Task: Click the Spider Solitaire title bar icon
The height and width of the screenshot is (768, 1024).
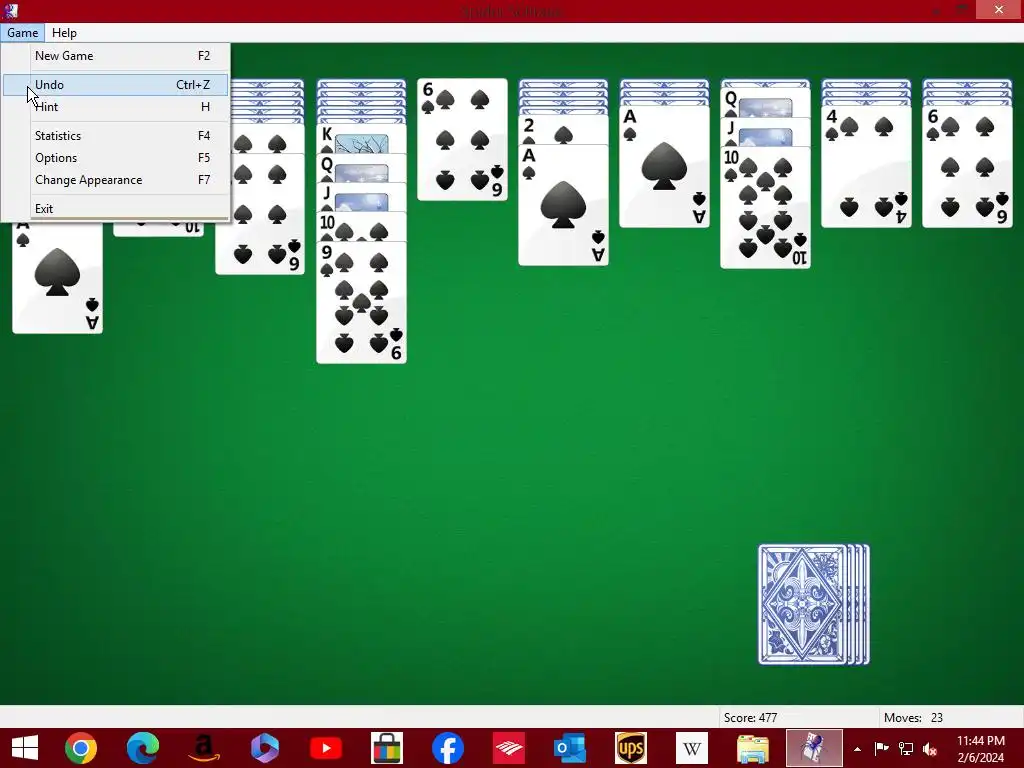Action: [x=10, y=10]
